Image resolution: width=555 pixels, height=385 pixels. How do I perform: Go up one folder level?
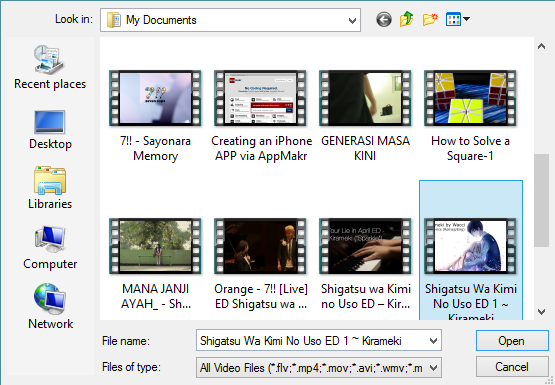407,19
